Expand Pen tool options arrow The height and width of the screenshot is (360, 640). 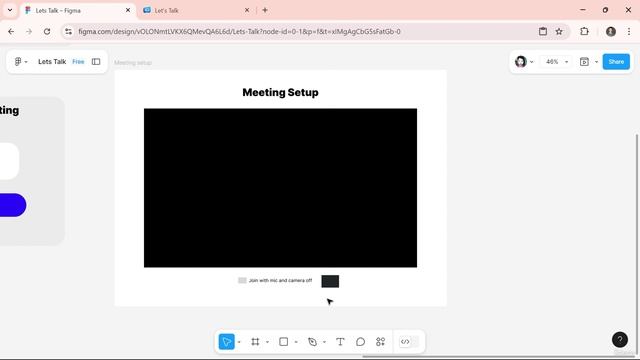(x=324, y=342)
